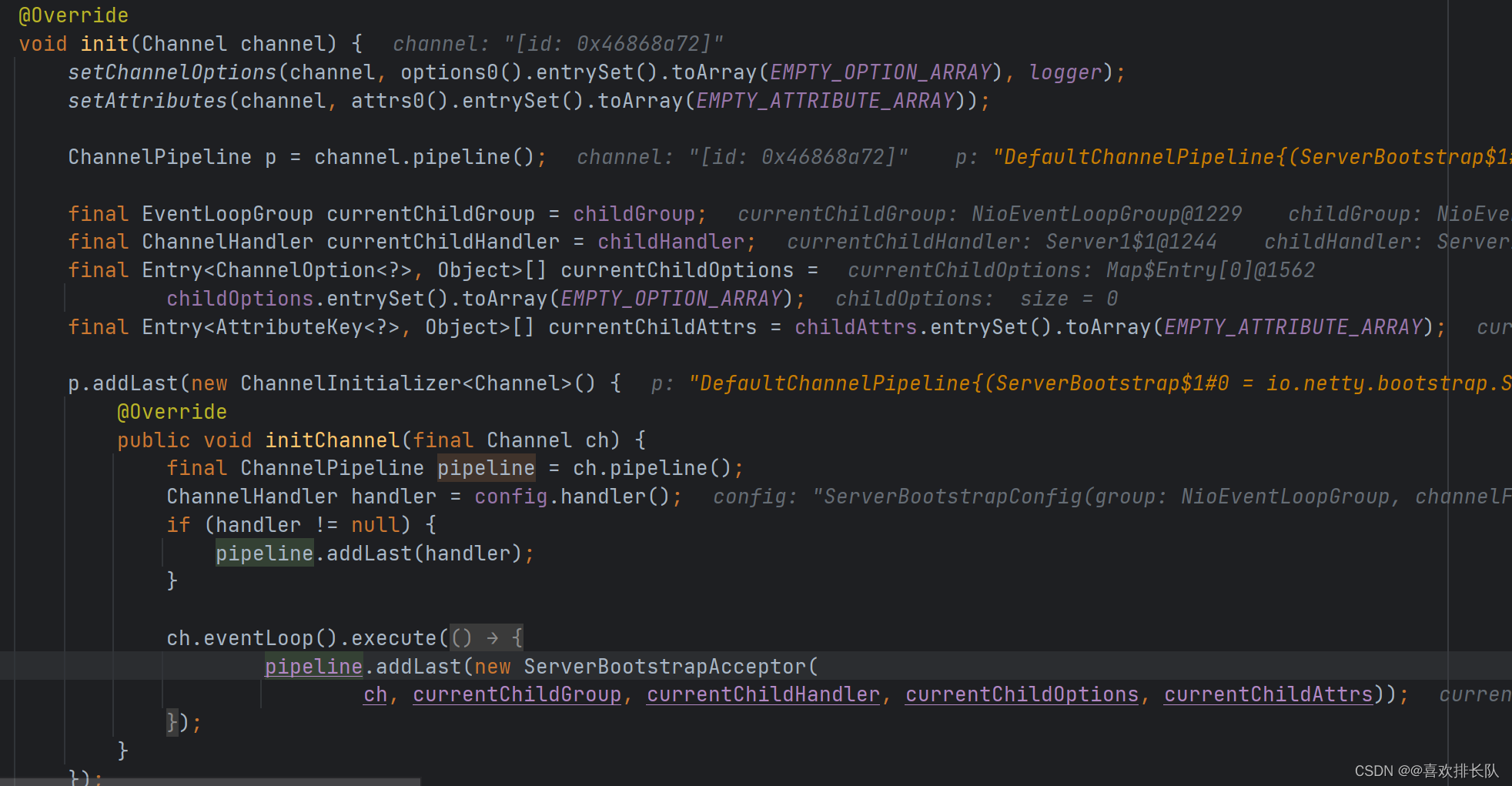1512x786 pixels.
Task: Click the debug hint Server1$1@1244
Action: click(x=1131, y=242)
